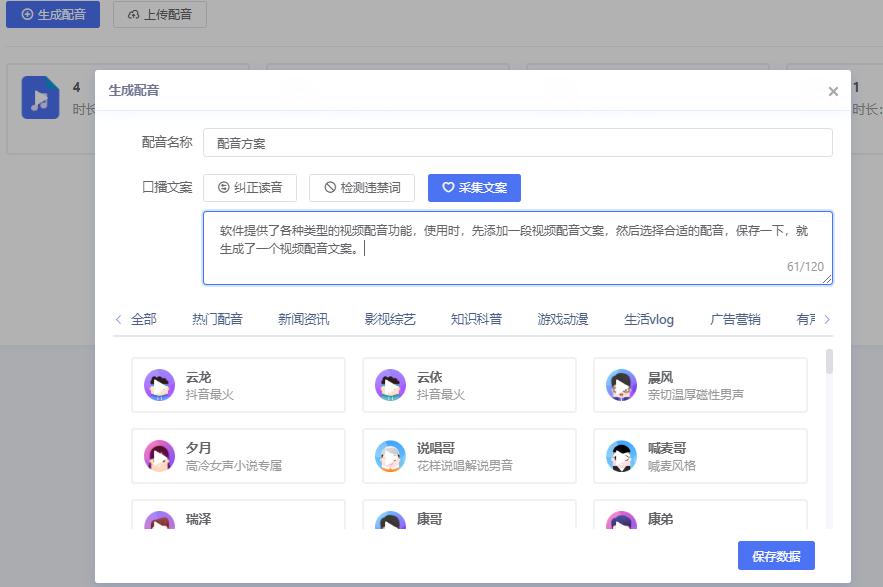The height and width of the screenshot is (587, 883).
Task: Select the 晨风 voice avatar icon
Action: tap(621, 384)
